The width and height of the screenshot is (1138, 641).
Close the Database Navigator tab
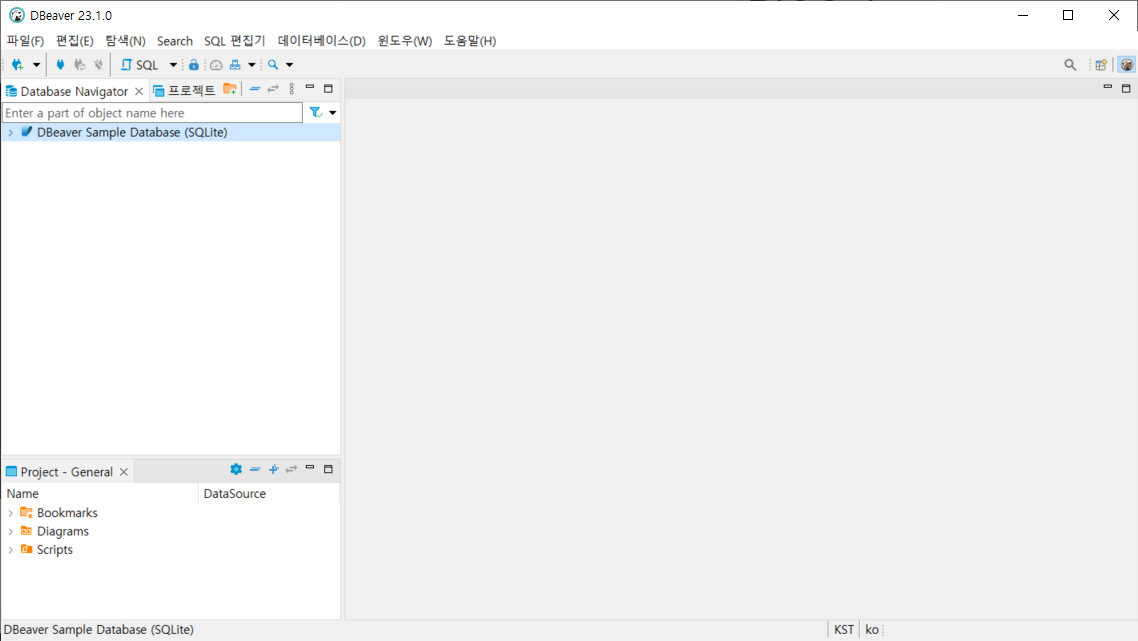click(x=139, y=91)
